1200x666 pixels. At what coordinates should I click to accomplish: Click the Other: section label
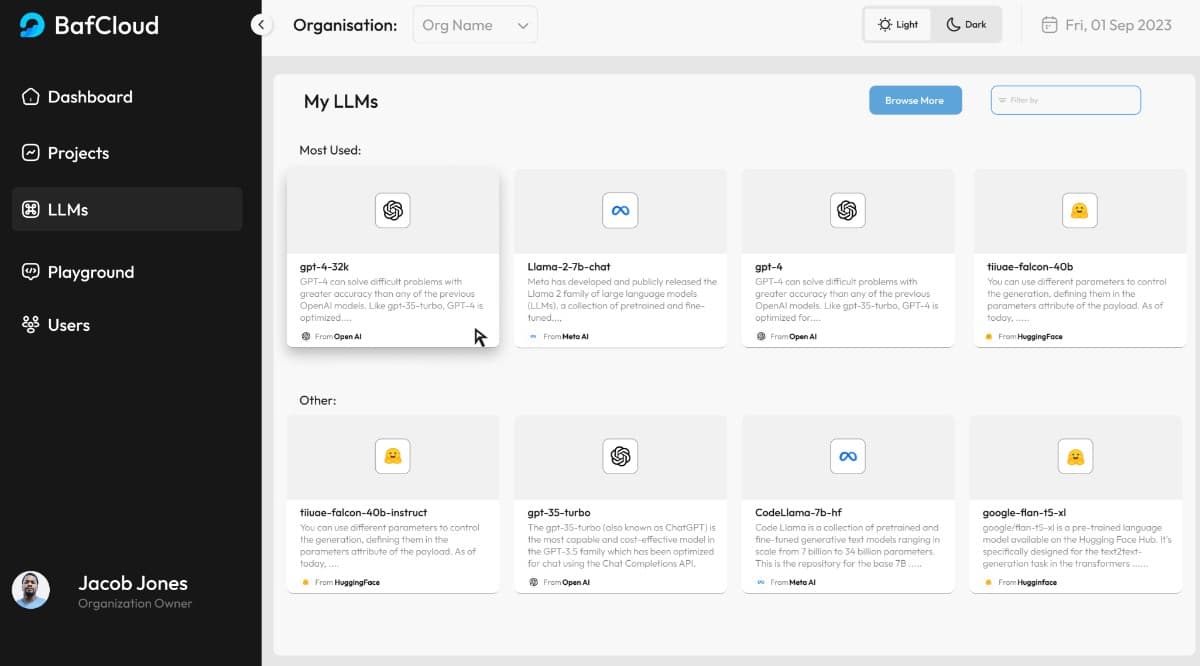pyautogui.click(x=318, y=400)
